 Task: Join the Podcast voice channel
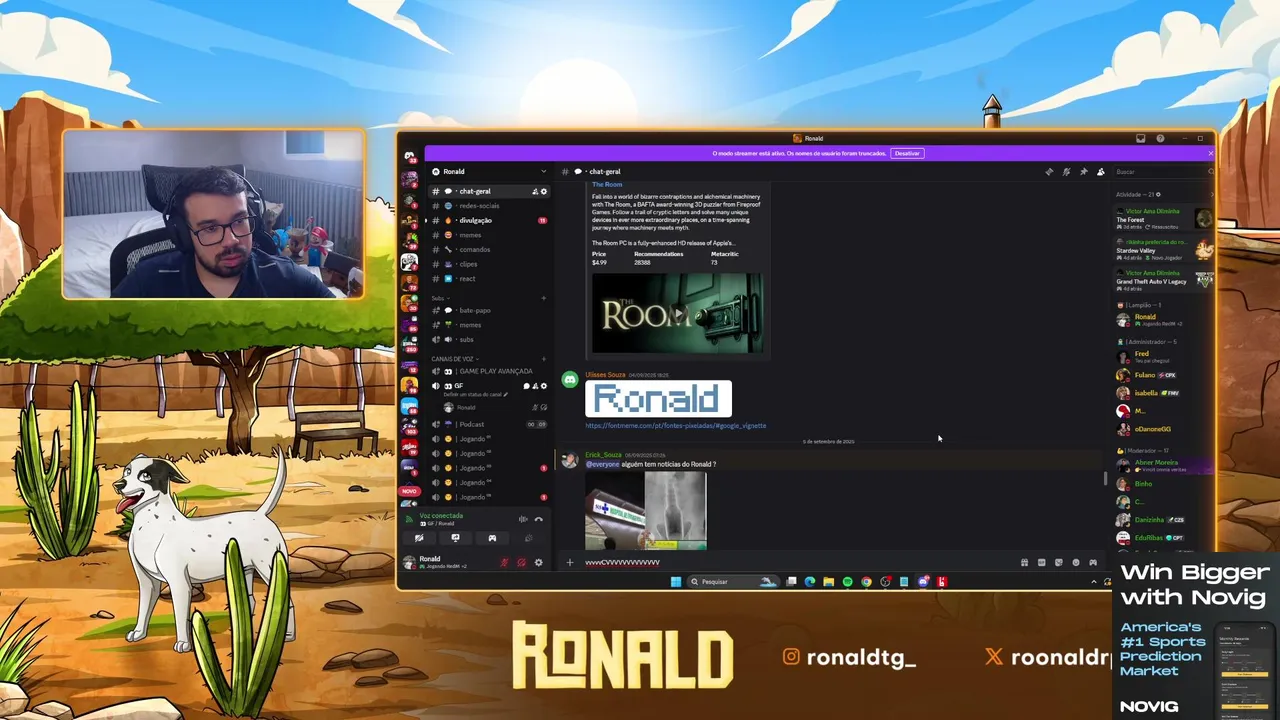pos(489,424)
